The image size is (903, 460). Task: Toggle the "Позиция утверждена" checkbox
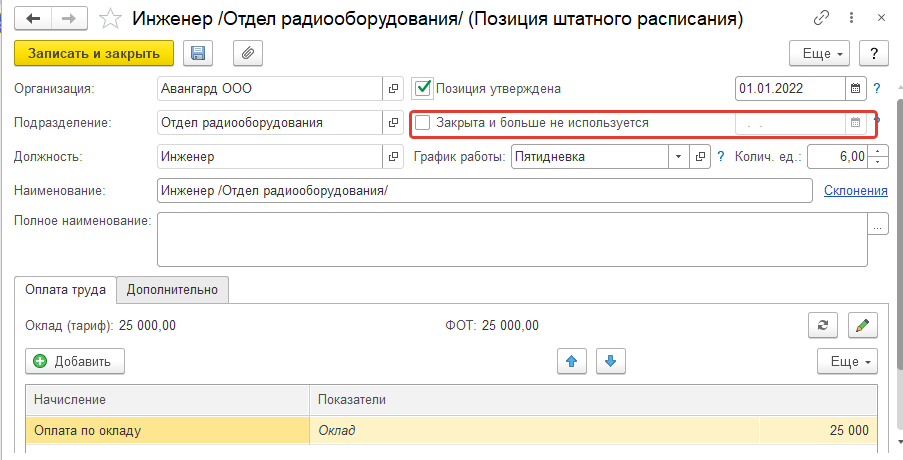(x=423, y=88)
